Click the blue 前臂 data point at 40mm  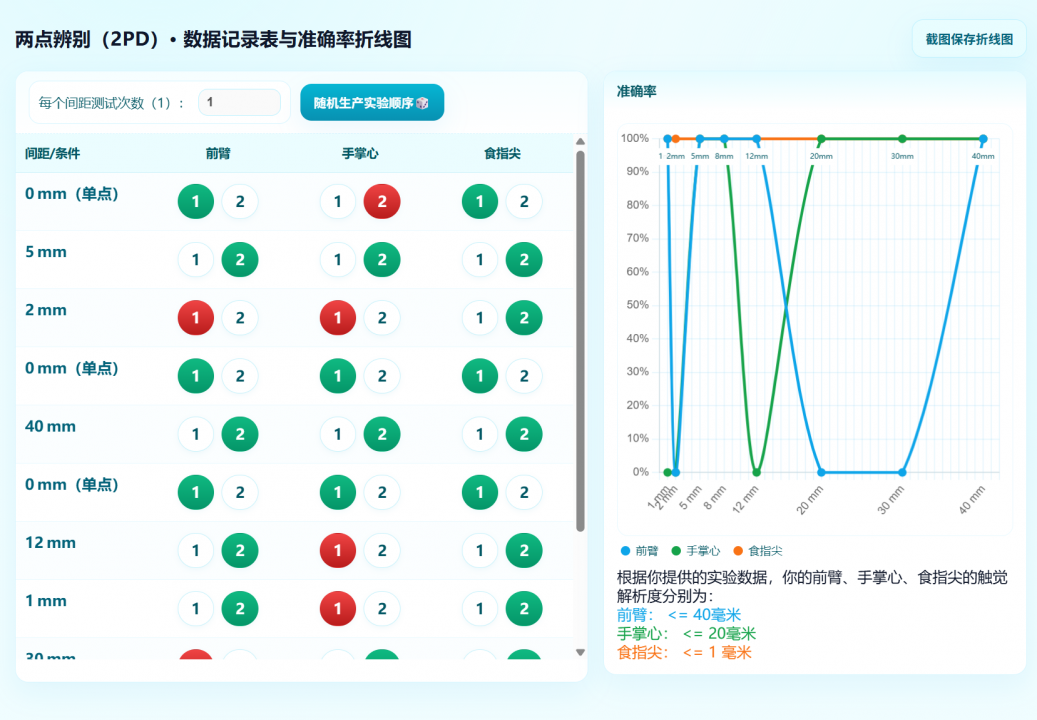[x=983, y=139]
